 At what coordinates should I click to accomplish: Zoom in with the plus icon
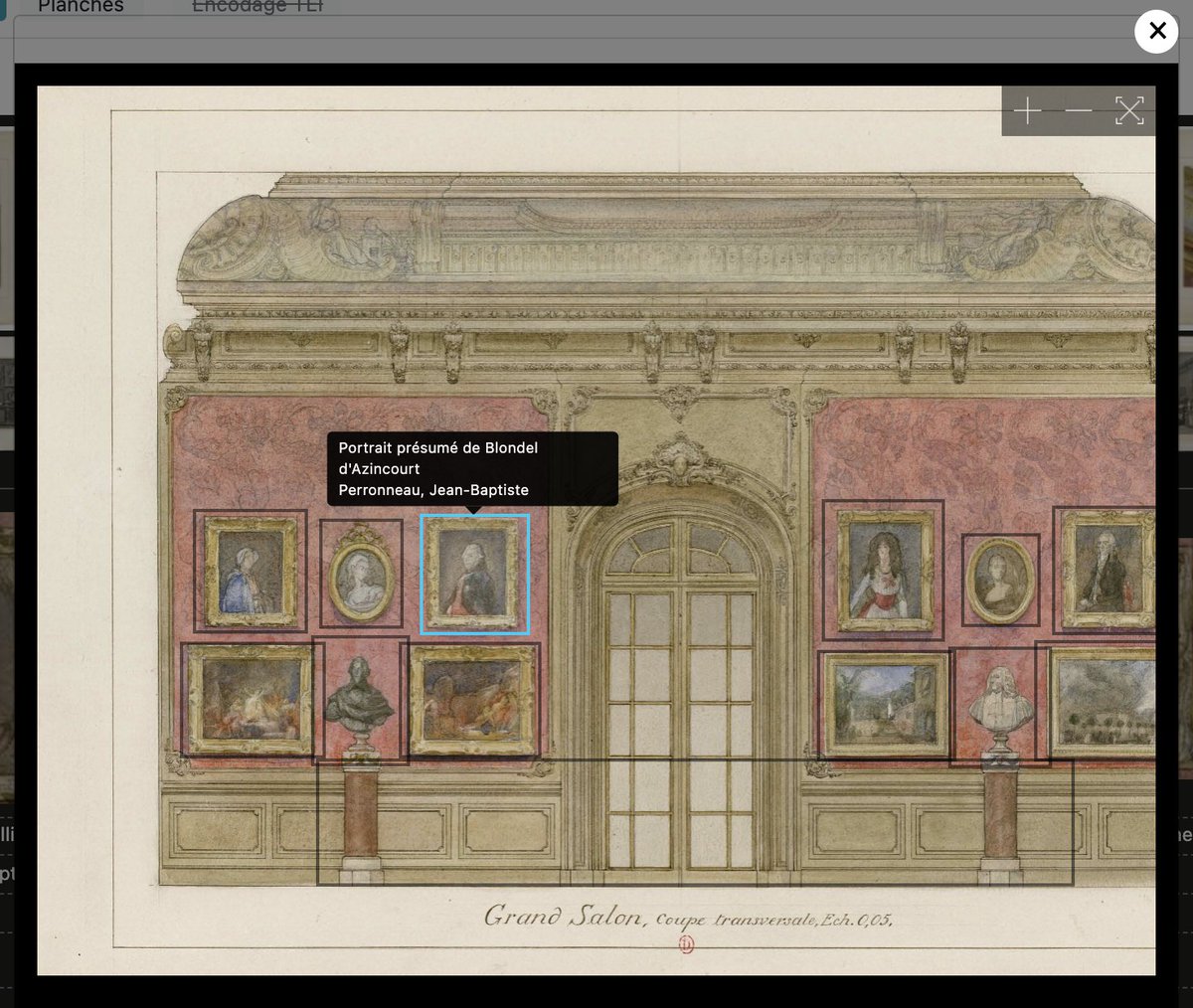pyautogui.click(x=1027, y=110)
